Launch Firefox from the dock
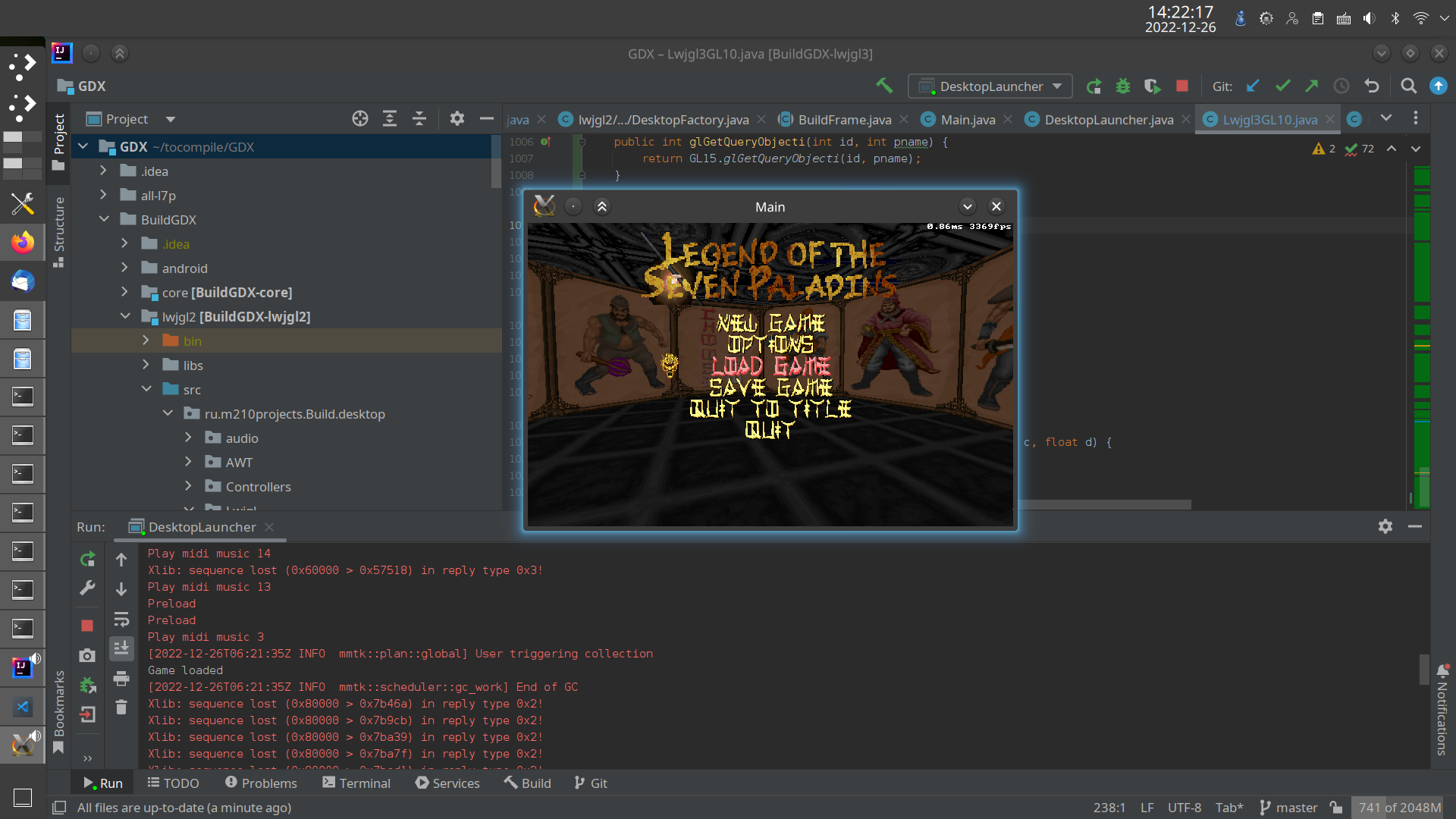1456x819 pixels. pos(22,243)
